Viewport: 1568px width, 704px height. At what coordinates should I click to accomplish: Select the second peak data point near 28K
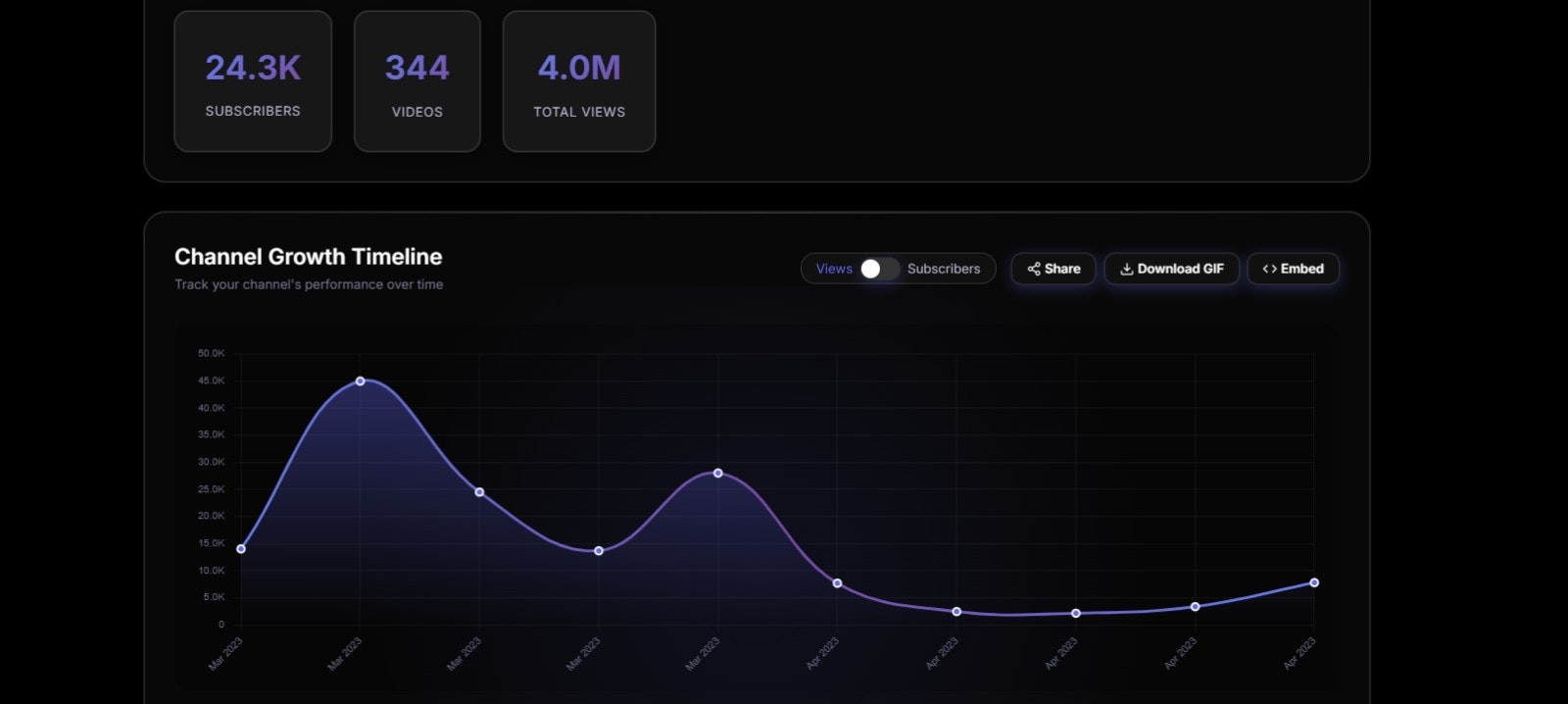coord(718,473)
